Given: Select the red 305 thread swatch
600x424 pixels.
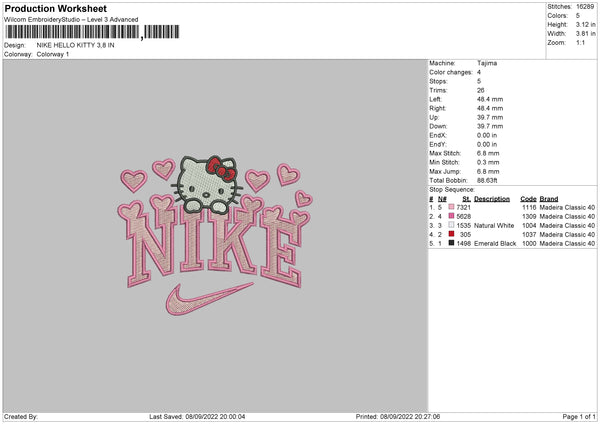Looking at the screenshot, I should (x=451, y=234).
